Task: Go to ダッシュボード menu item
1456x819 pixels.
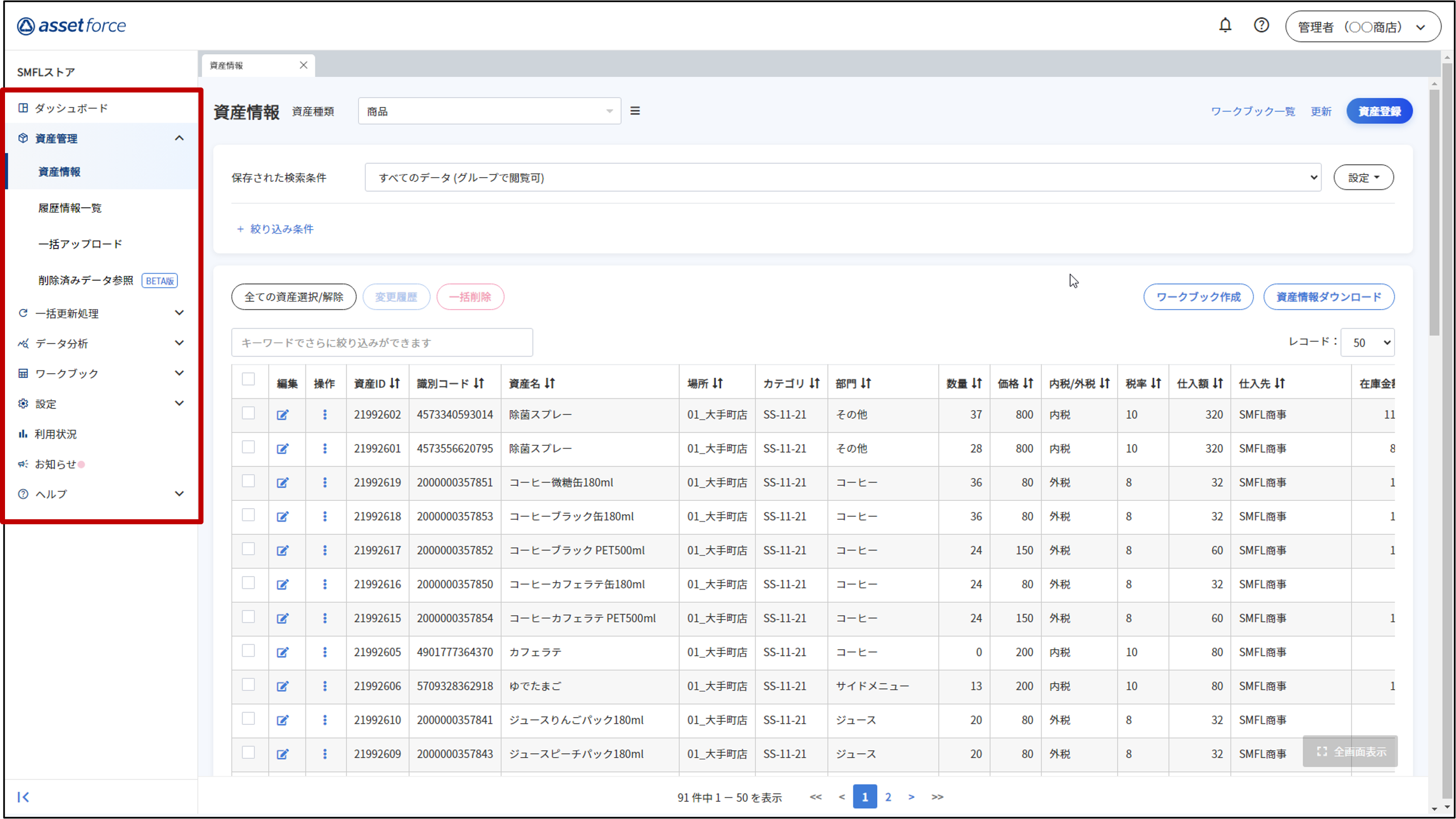Action: (71, 108)
